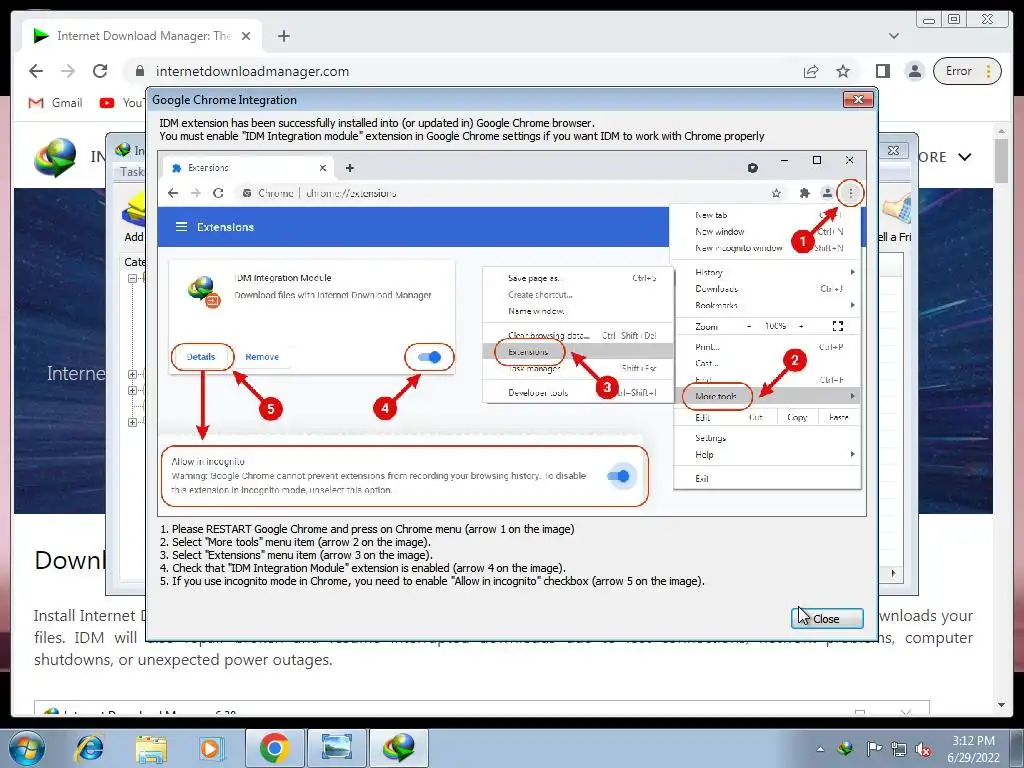Click the page scrollbar up arrow

(1002, 131)
